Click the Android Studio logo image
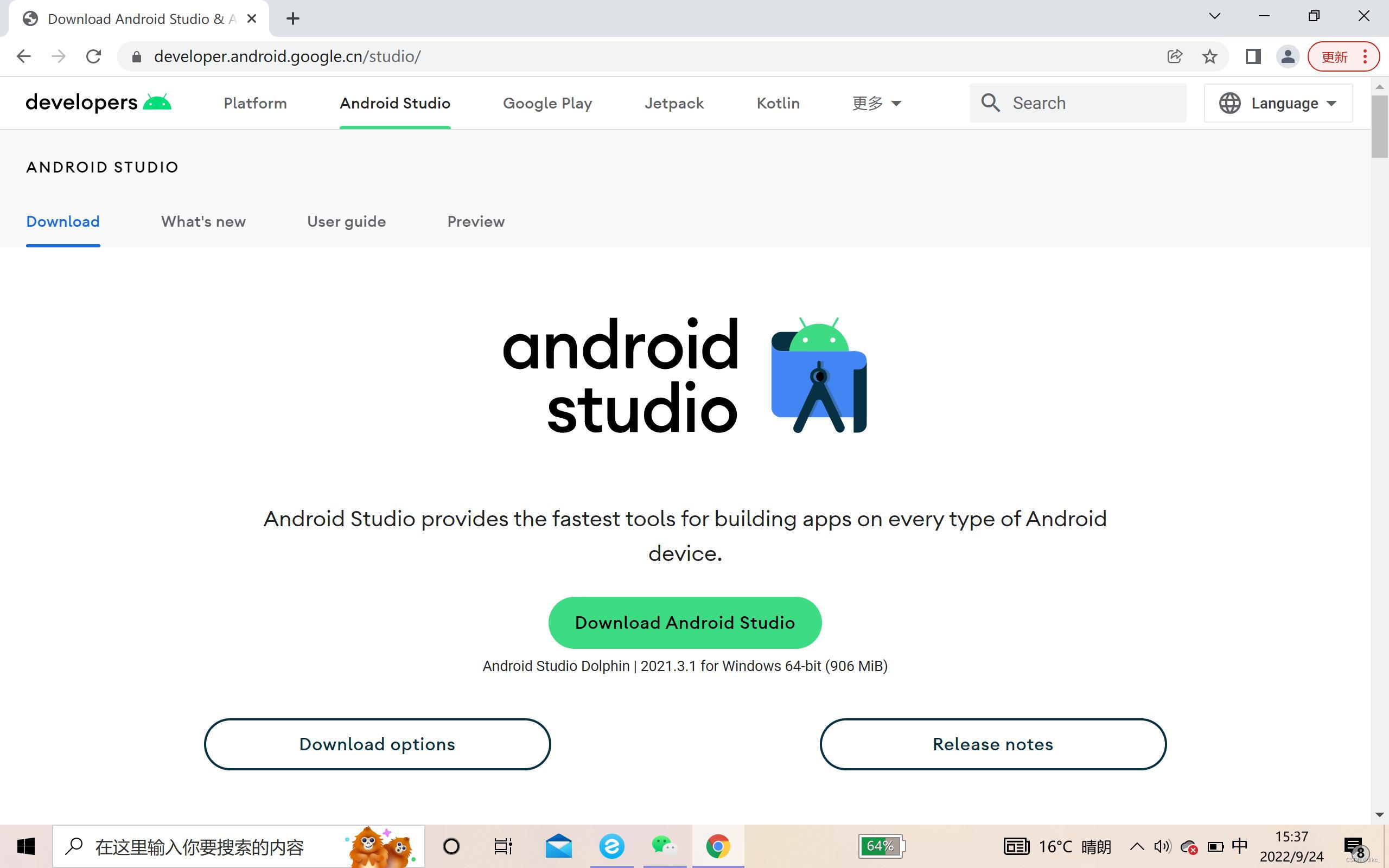 pos(685,375)
